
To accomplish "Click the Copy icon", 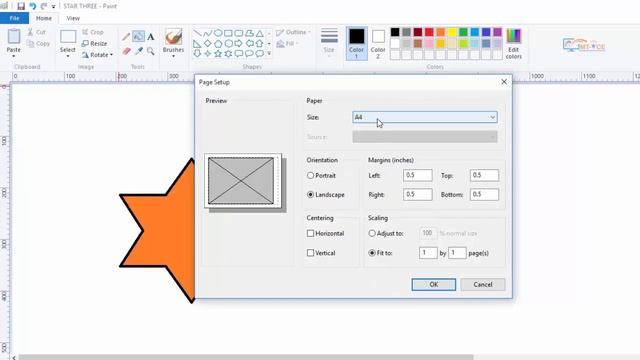I will click(x=31, y=44).
